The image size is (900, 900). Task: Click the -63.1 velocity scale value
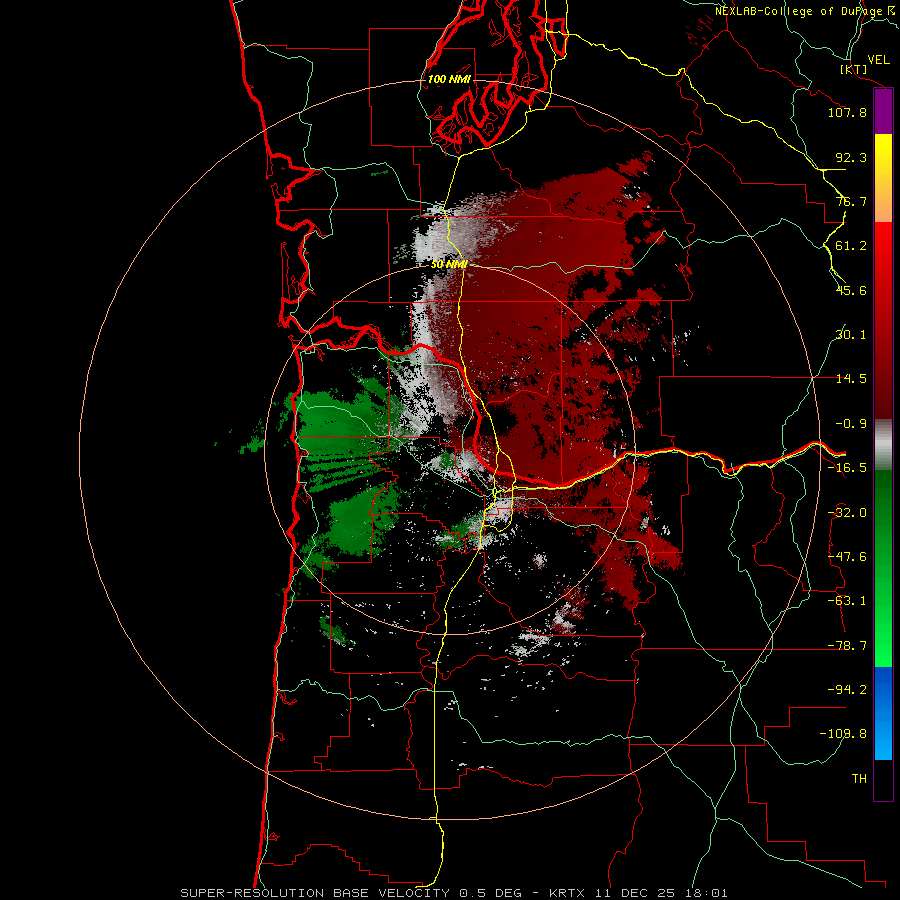(x=847, y=601)
